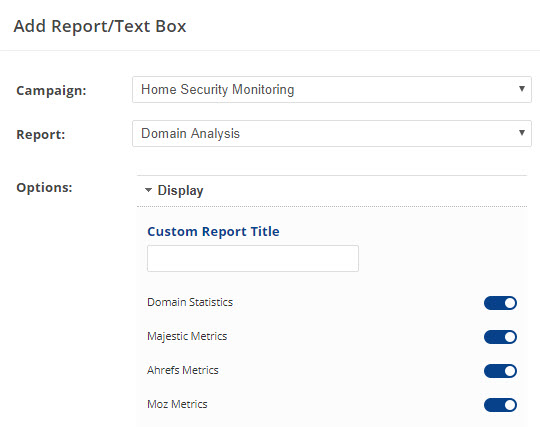Open the Report dropdown showing Domain Analysis
This screenshot has width=540, height=427.
click(x=332, y=134)
